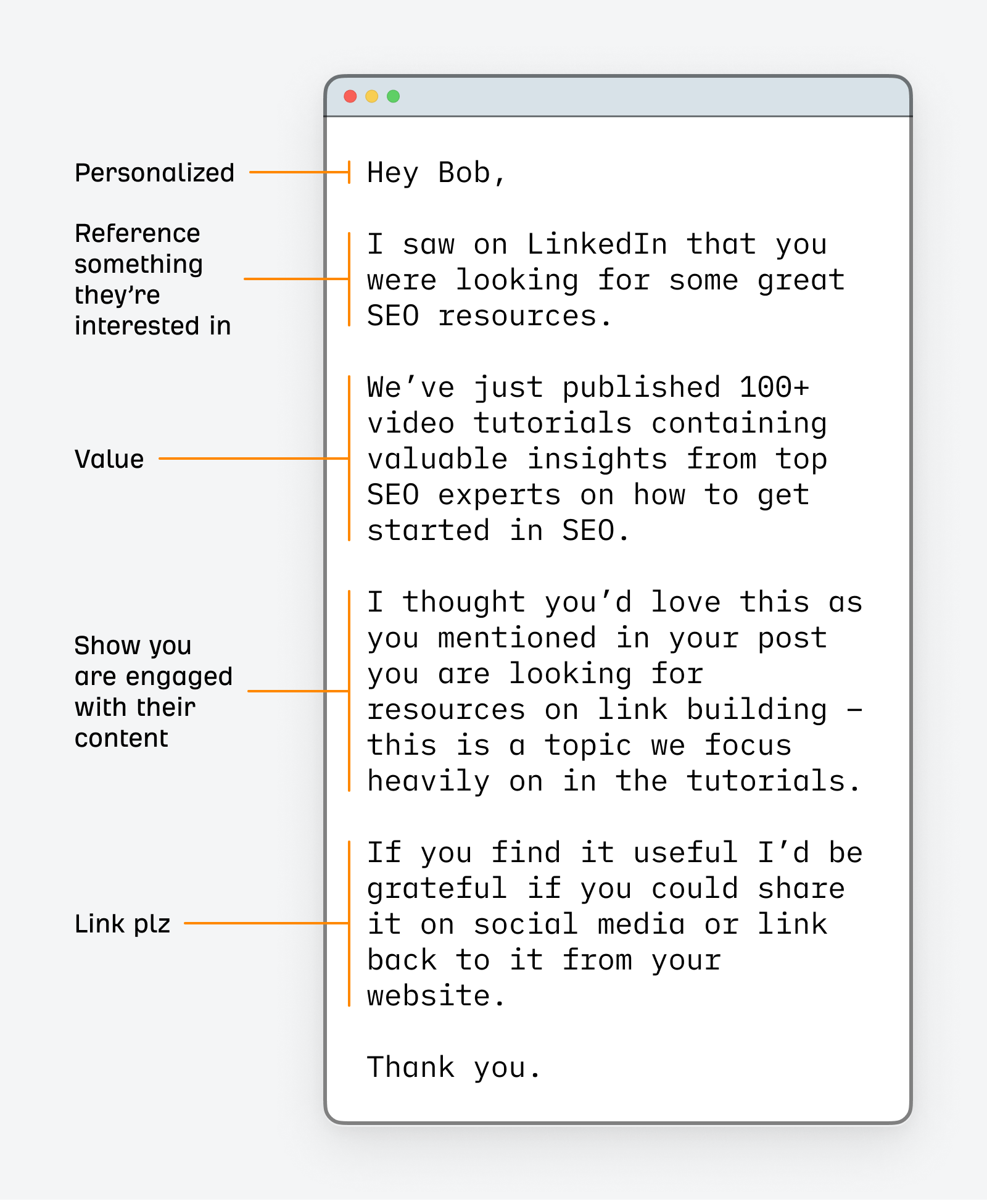
Task: Click the orange connector beside "Link plz"
Action: tap(265, 923)
